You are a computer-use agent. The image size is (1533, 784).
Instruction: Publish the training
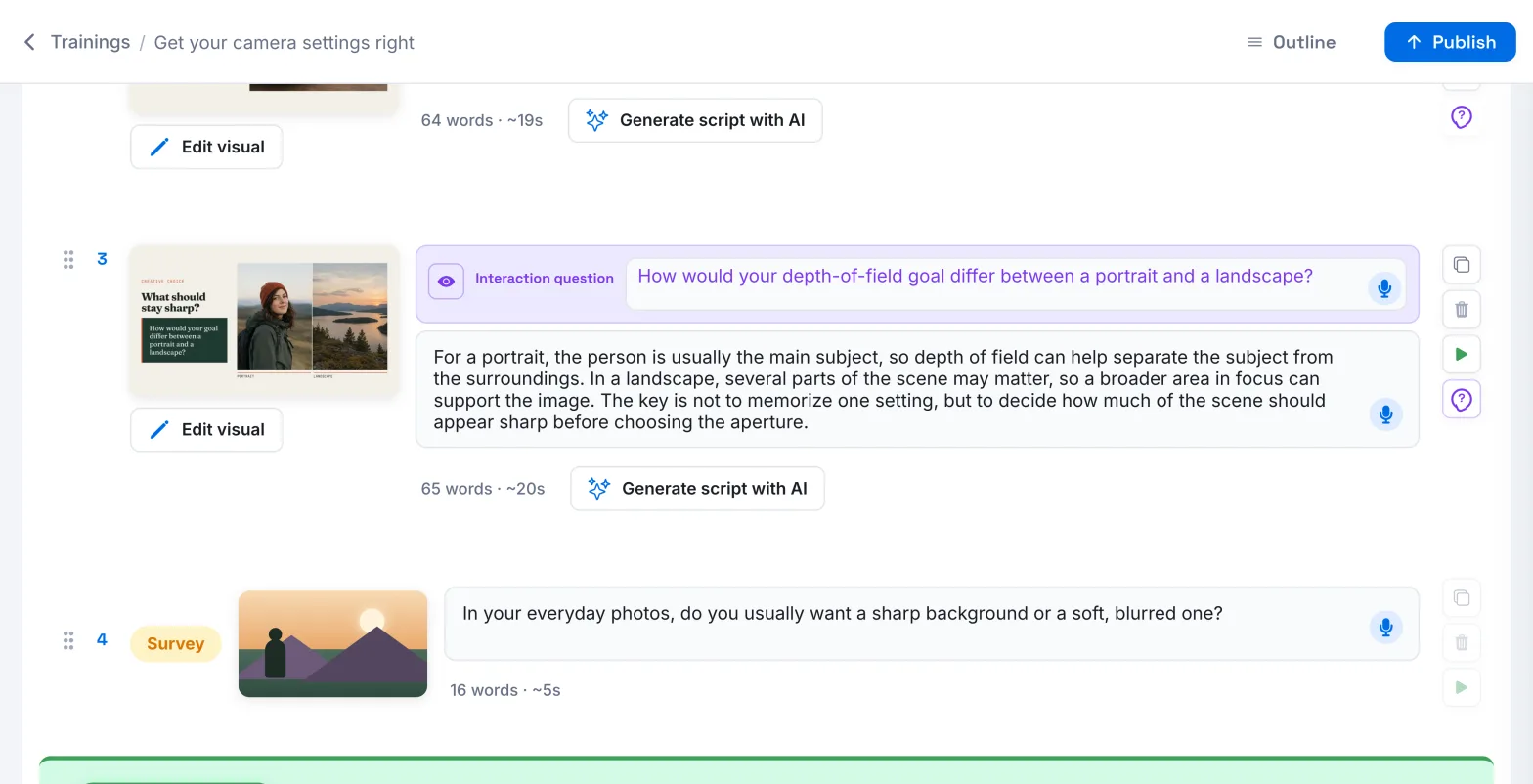coord(1450,42)
